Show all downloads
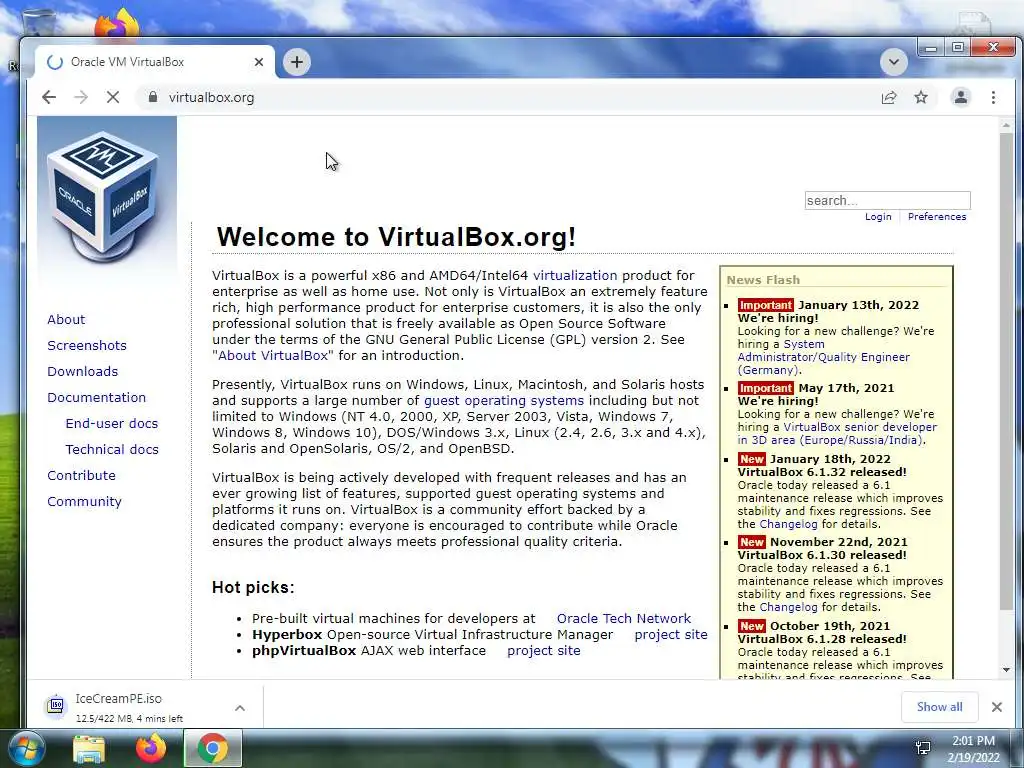Viewport: 1024px width, 768px height. (x=939, y=707)
